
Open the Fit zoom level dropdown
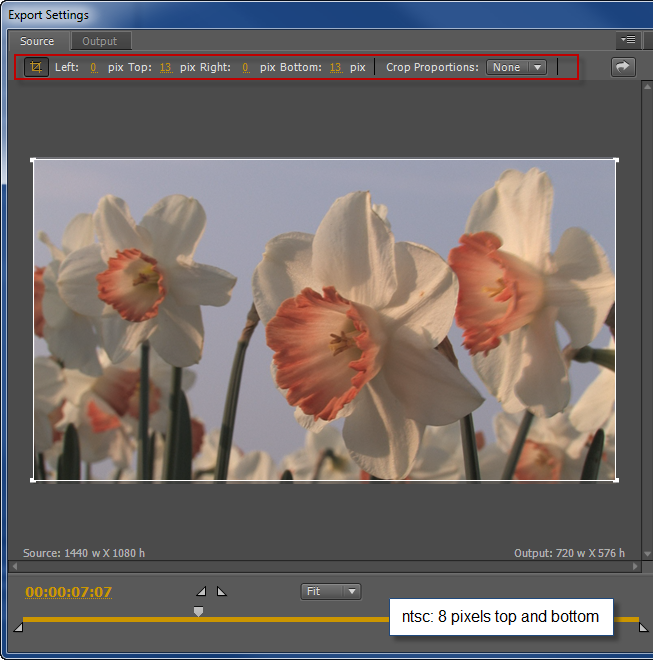click(330, 591)
